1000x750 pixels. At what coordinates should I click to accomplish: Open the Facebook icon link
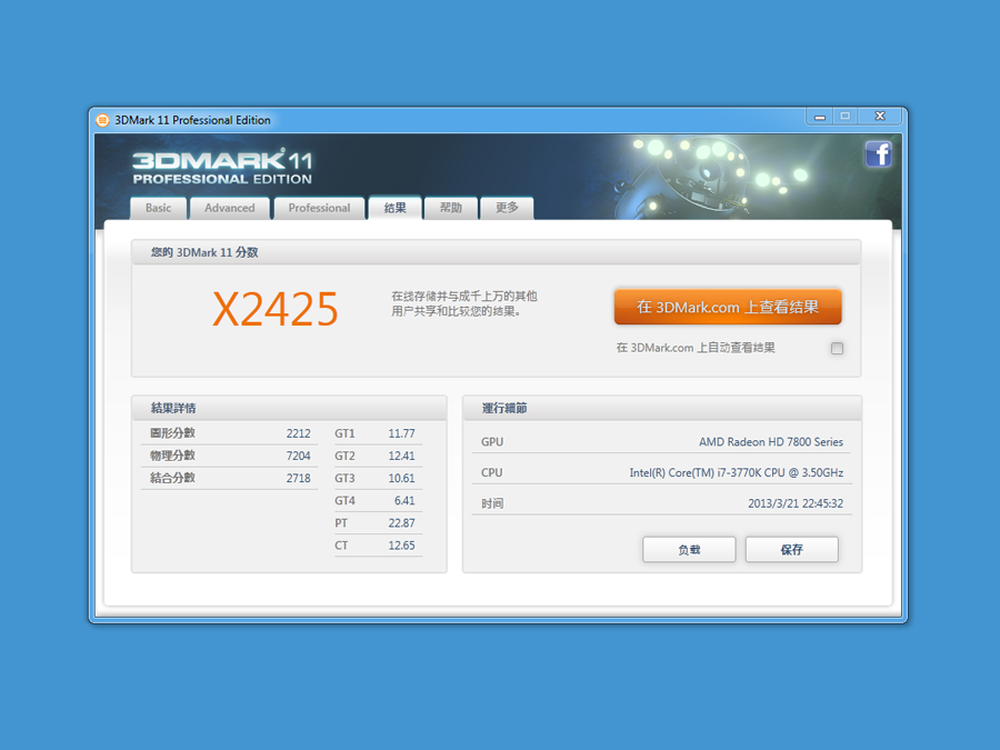click(x=878, y=154)
